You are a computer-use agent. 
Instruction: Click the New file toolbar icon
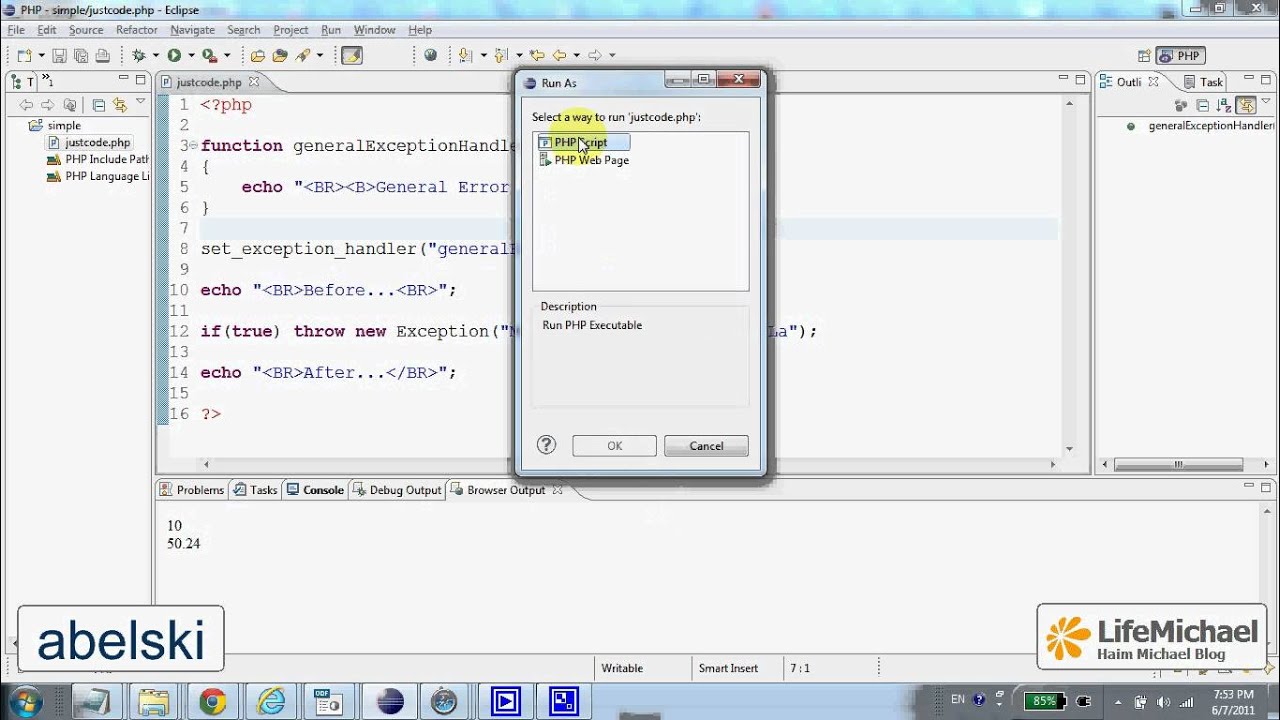(24, 56)
